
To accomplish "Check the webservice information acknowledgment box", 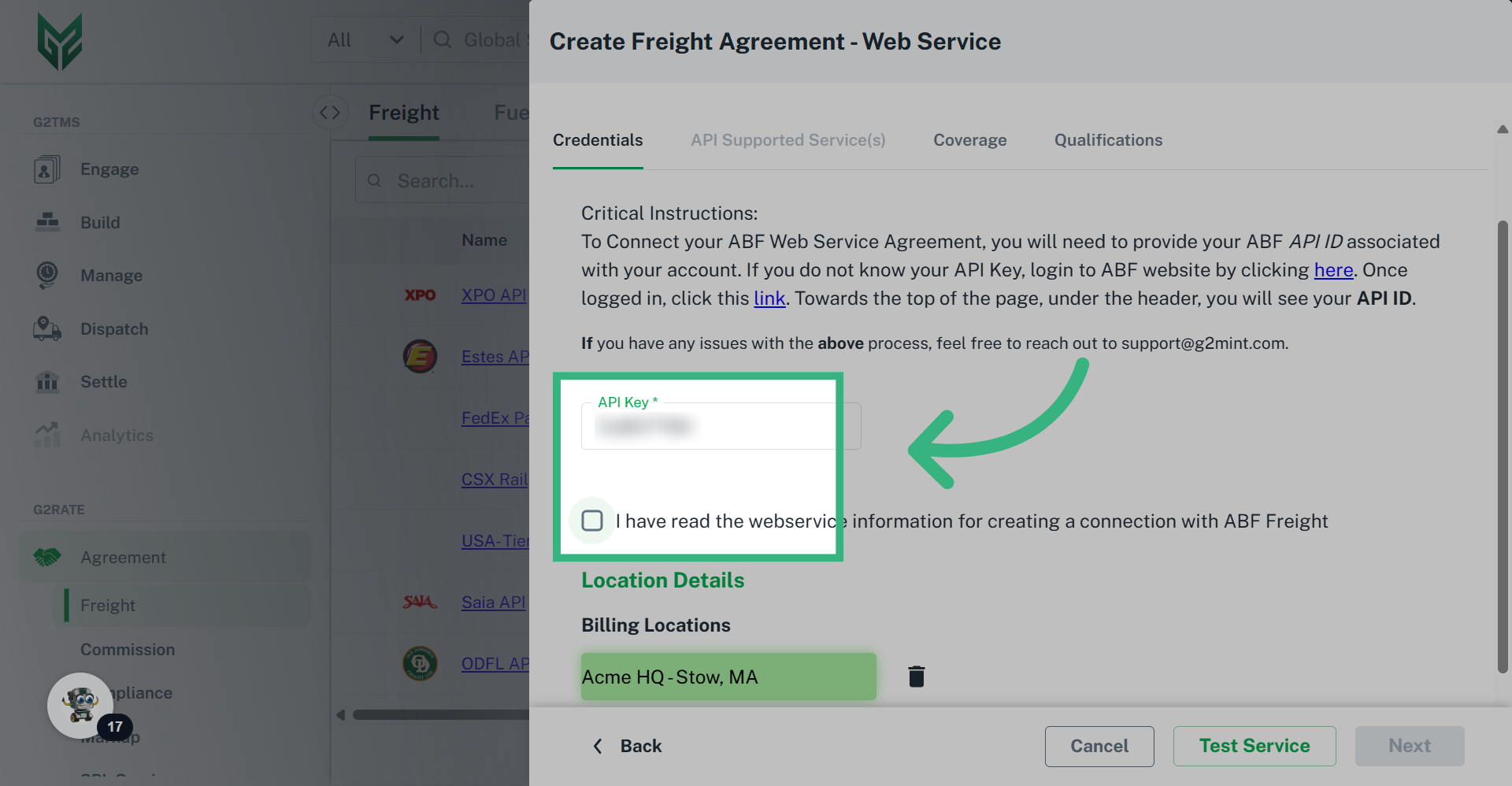I will coord(592,521).
